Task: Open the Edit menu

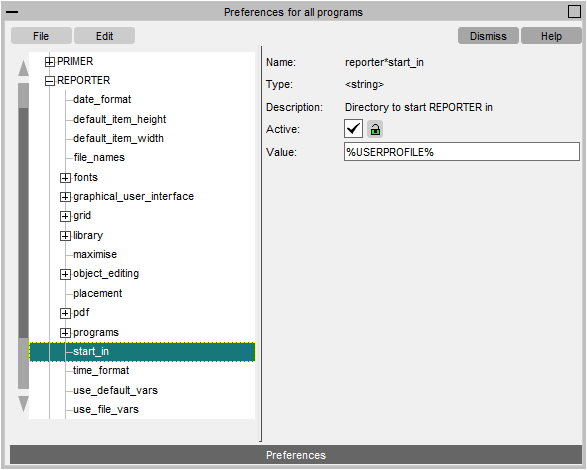Action: click(104, 36)
